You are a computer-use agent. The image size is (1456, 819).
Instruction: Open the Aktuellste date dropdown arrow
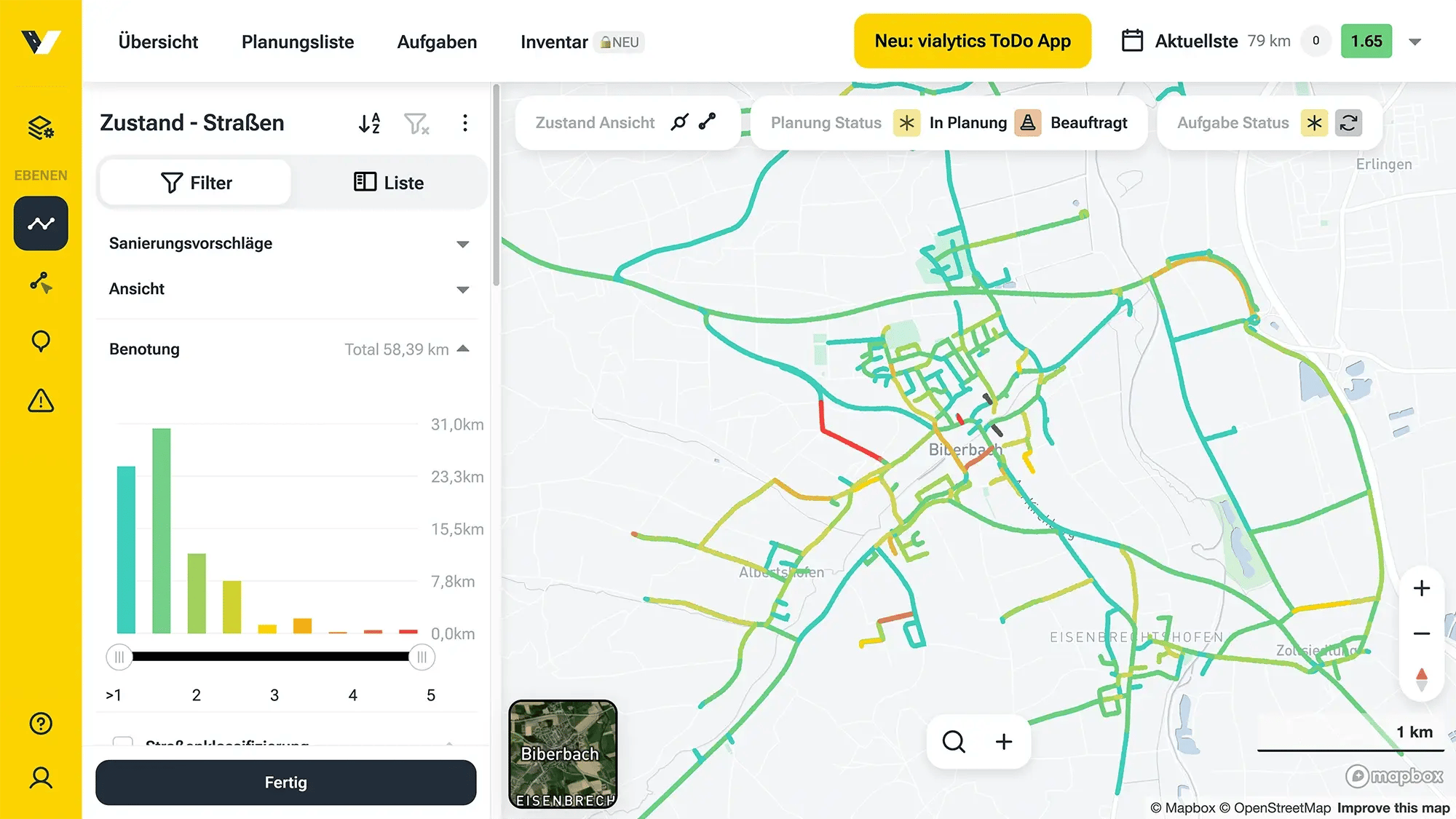click(x=1415, y=41)
